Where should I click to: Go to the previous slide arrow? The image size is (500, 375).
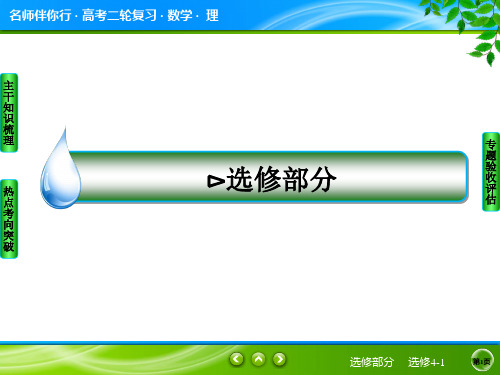[x=237, y=359]
